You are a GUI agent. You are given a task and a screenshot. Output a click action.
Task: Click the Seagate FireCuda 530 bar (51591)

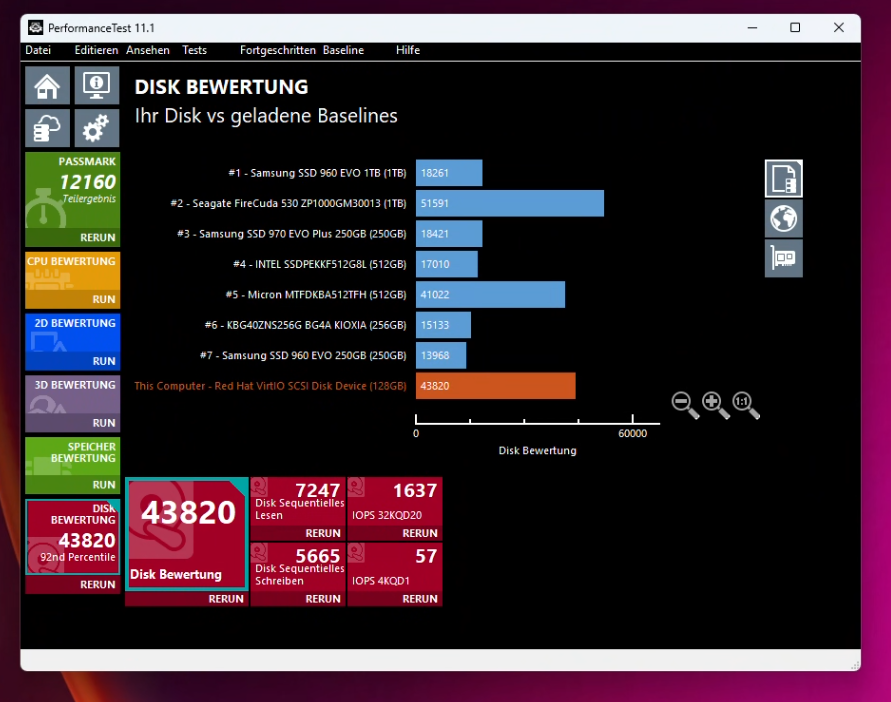tap(510, 203)
